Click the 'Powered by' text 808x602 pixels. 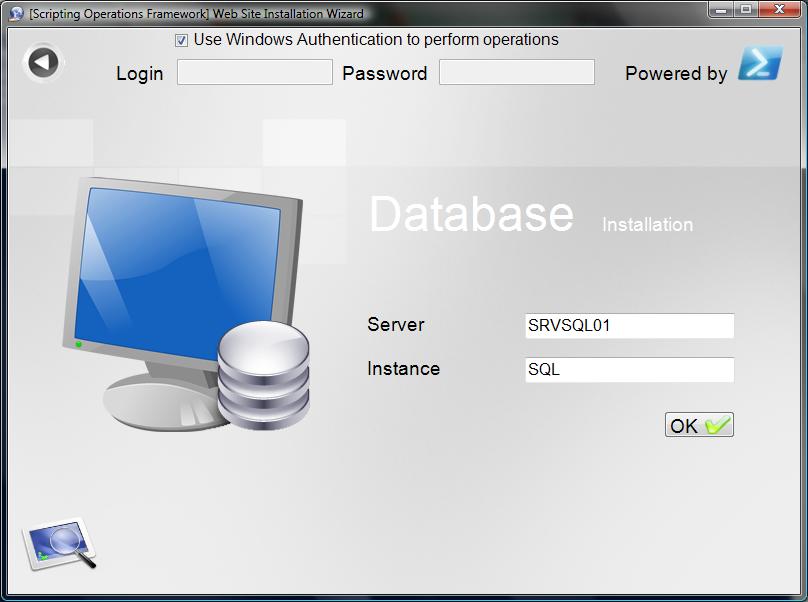click(x=676, y=74)
